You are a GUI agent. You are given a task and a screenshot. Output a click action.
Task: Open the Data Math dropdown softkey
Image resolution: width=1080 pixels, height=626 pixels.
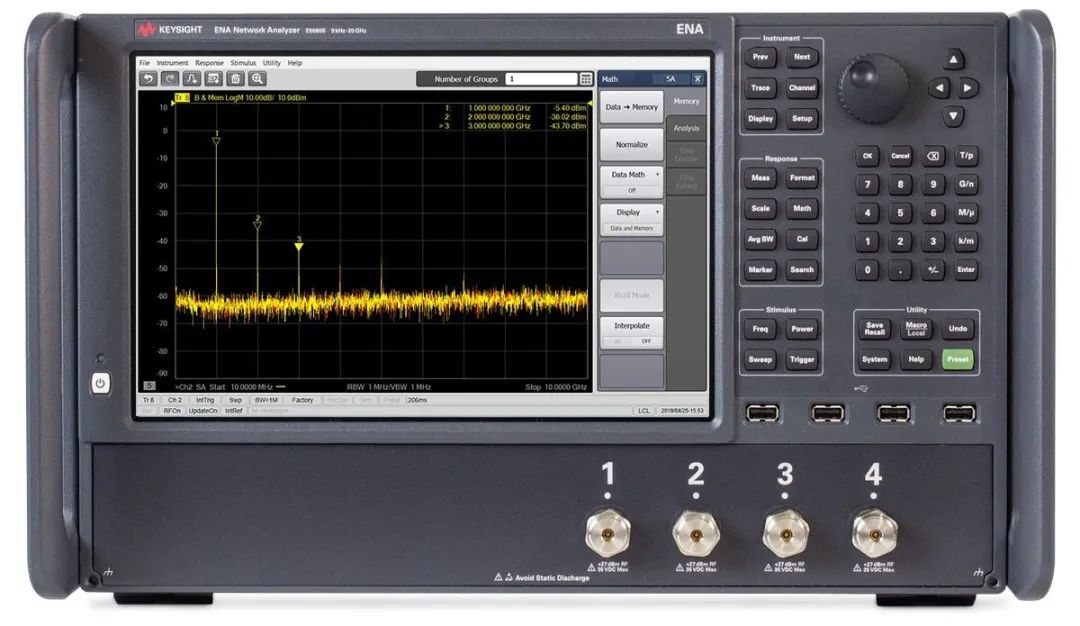pyautogui.click(x=632, y=182)
